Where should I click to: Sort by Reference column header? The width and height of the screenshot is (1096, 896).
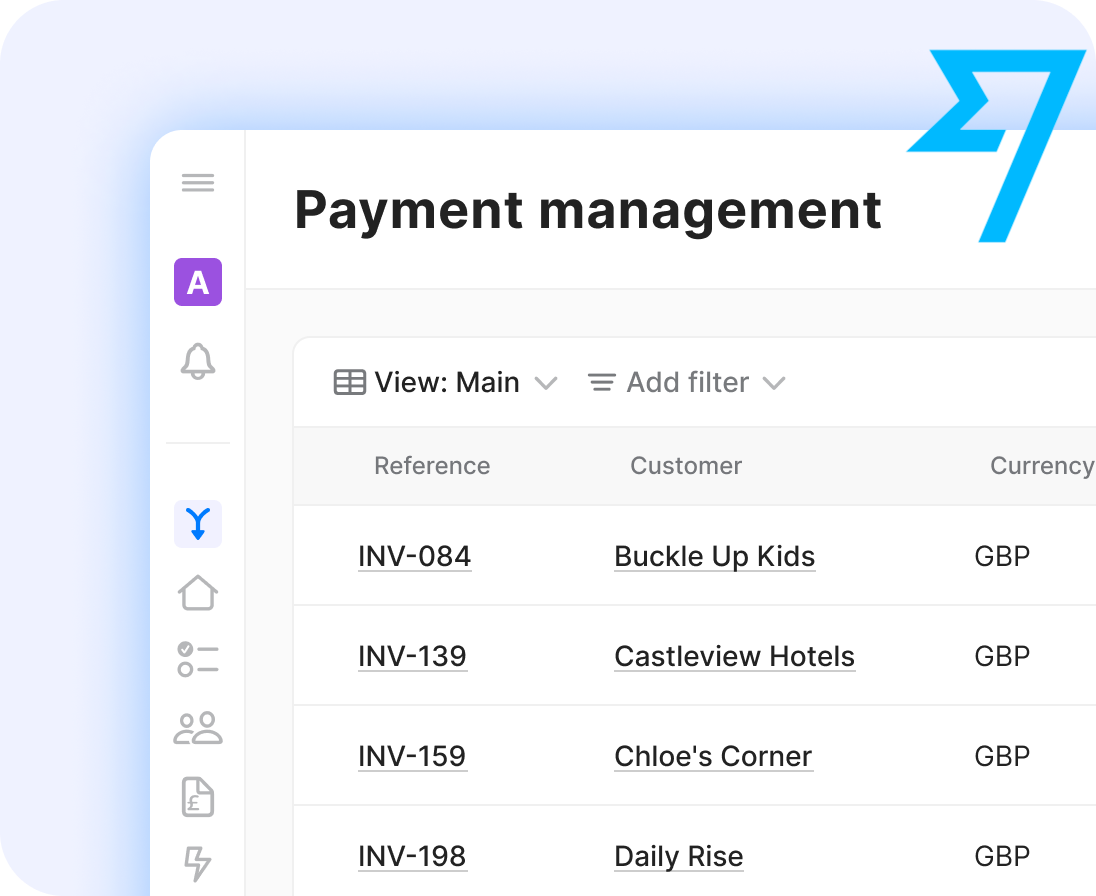[x=432, y=465]
